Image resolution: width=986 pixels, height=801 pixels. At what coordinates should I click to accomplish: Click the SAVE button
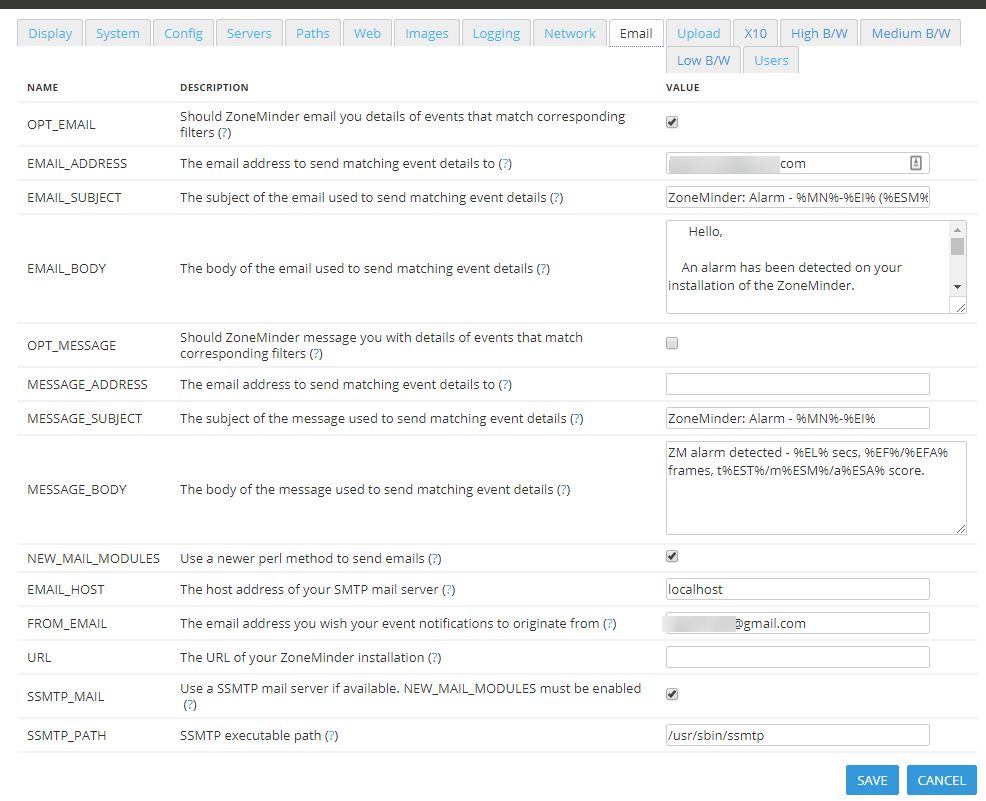[x=872, y=780]
